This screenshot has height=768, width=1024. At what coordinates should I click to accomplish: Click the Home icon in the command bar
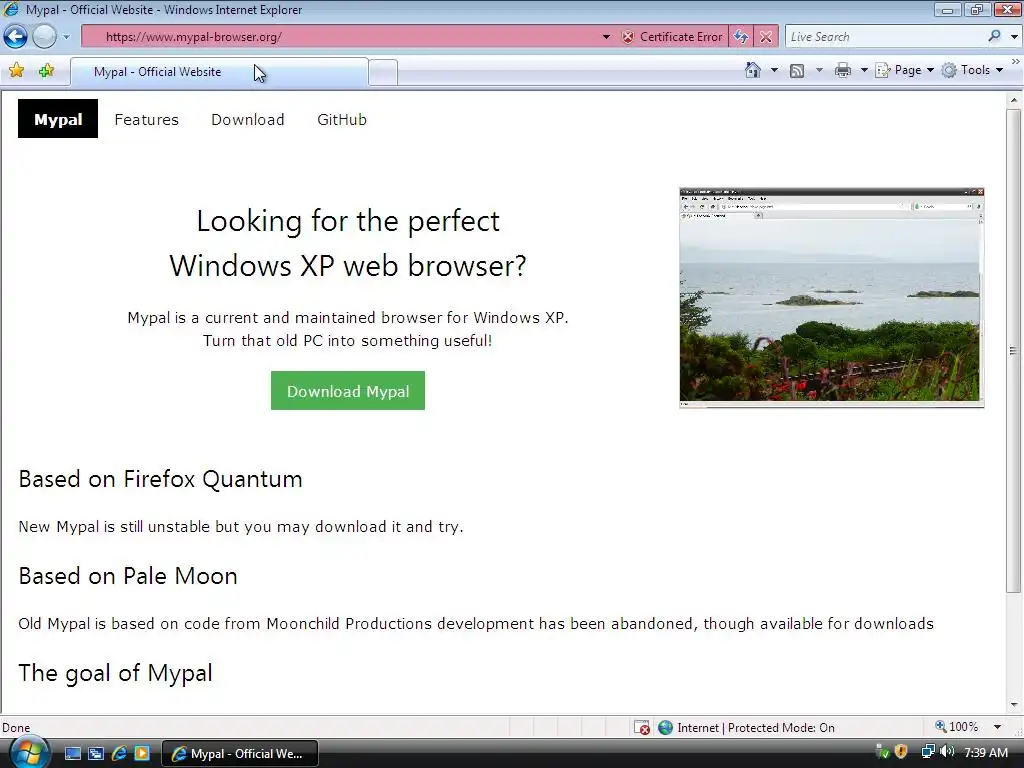click(752, 70)
